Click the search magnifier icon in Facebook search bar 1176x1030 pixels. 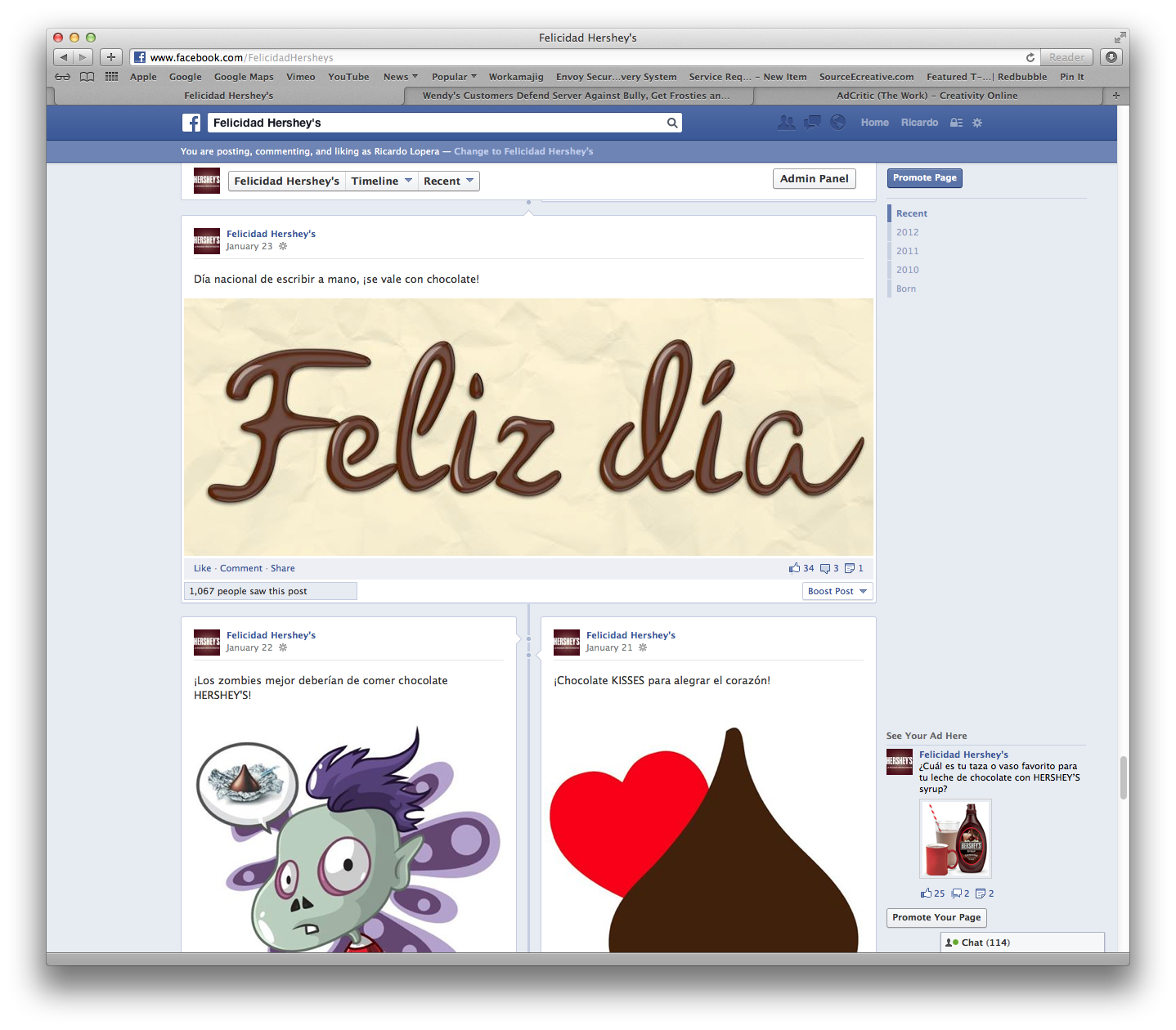[672, 123]
